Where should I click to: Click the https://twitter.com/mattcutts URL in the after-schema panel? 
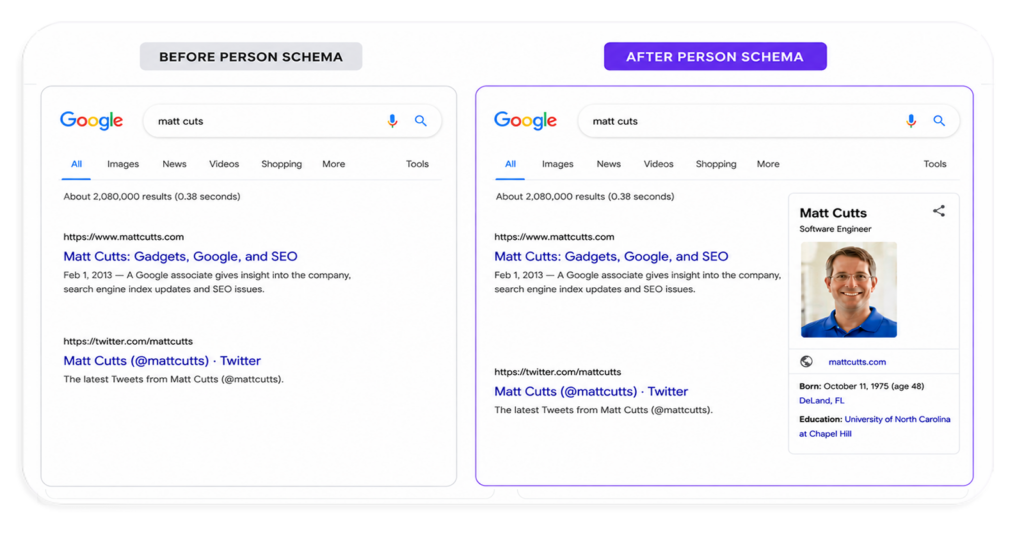pyautogui.click(x=558, y=372)
